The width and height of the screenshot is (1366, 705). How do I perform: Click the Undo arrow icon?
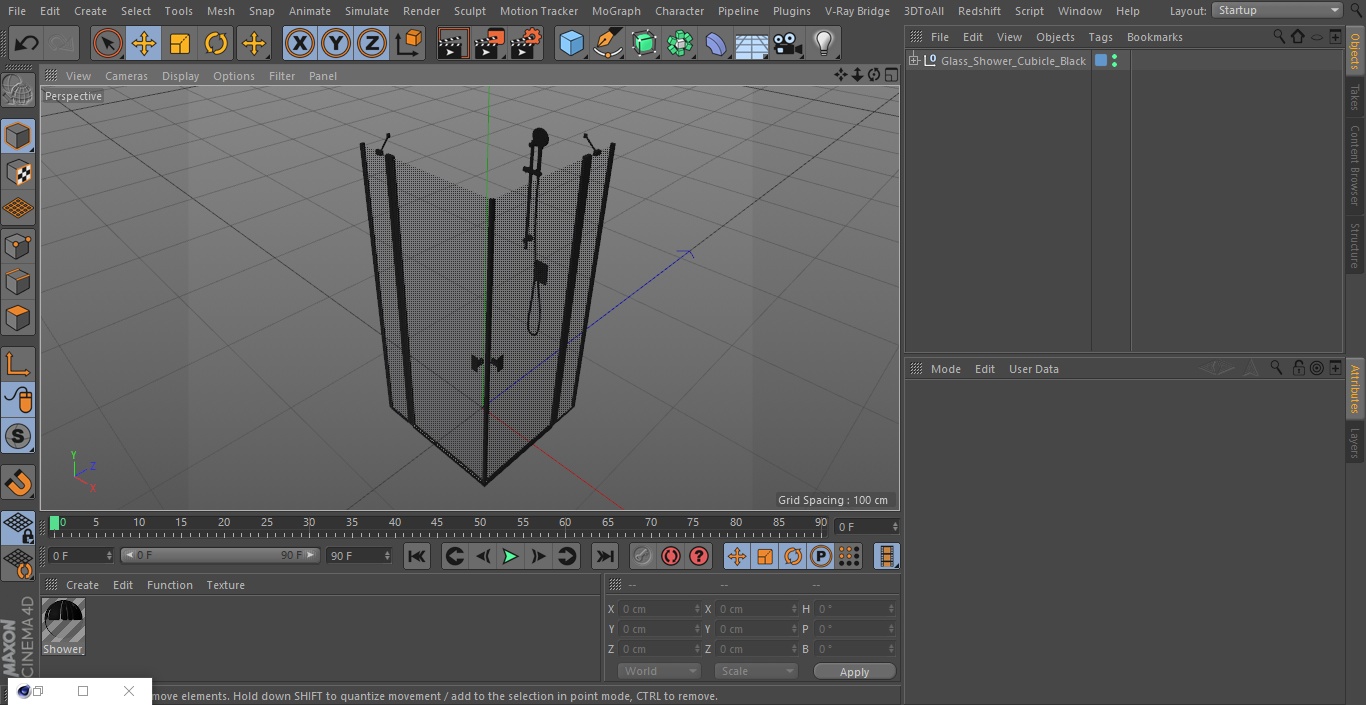(26, 44)
